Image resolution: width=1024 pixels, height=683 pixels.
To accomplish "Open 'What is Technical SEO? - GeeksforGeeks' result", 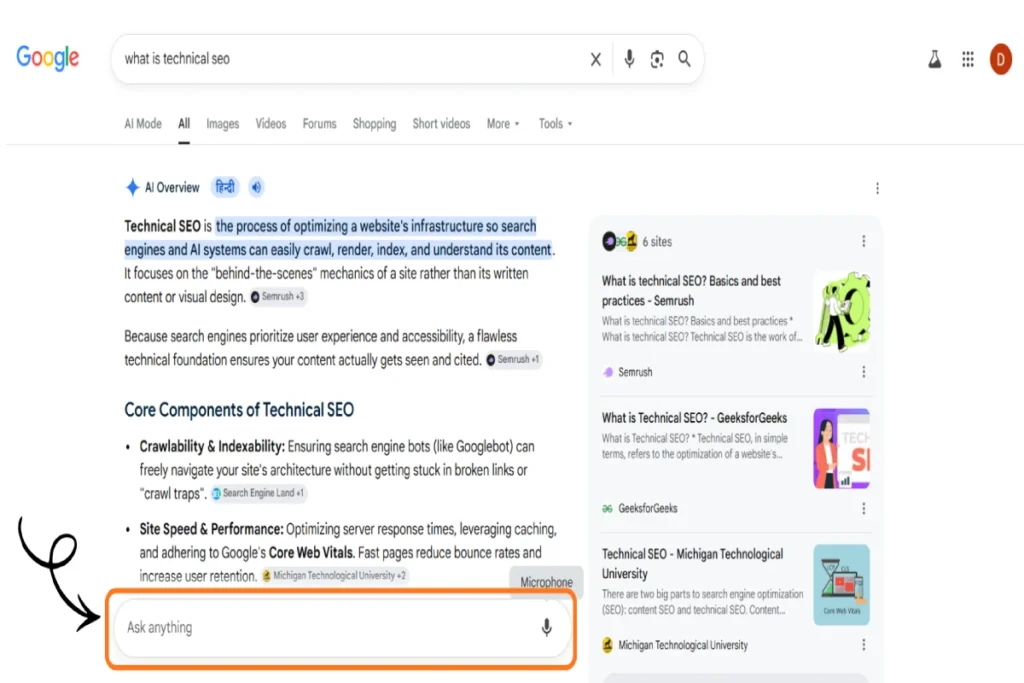I will (694, 418).
